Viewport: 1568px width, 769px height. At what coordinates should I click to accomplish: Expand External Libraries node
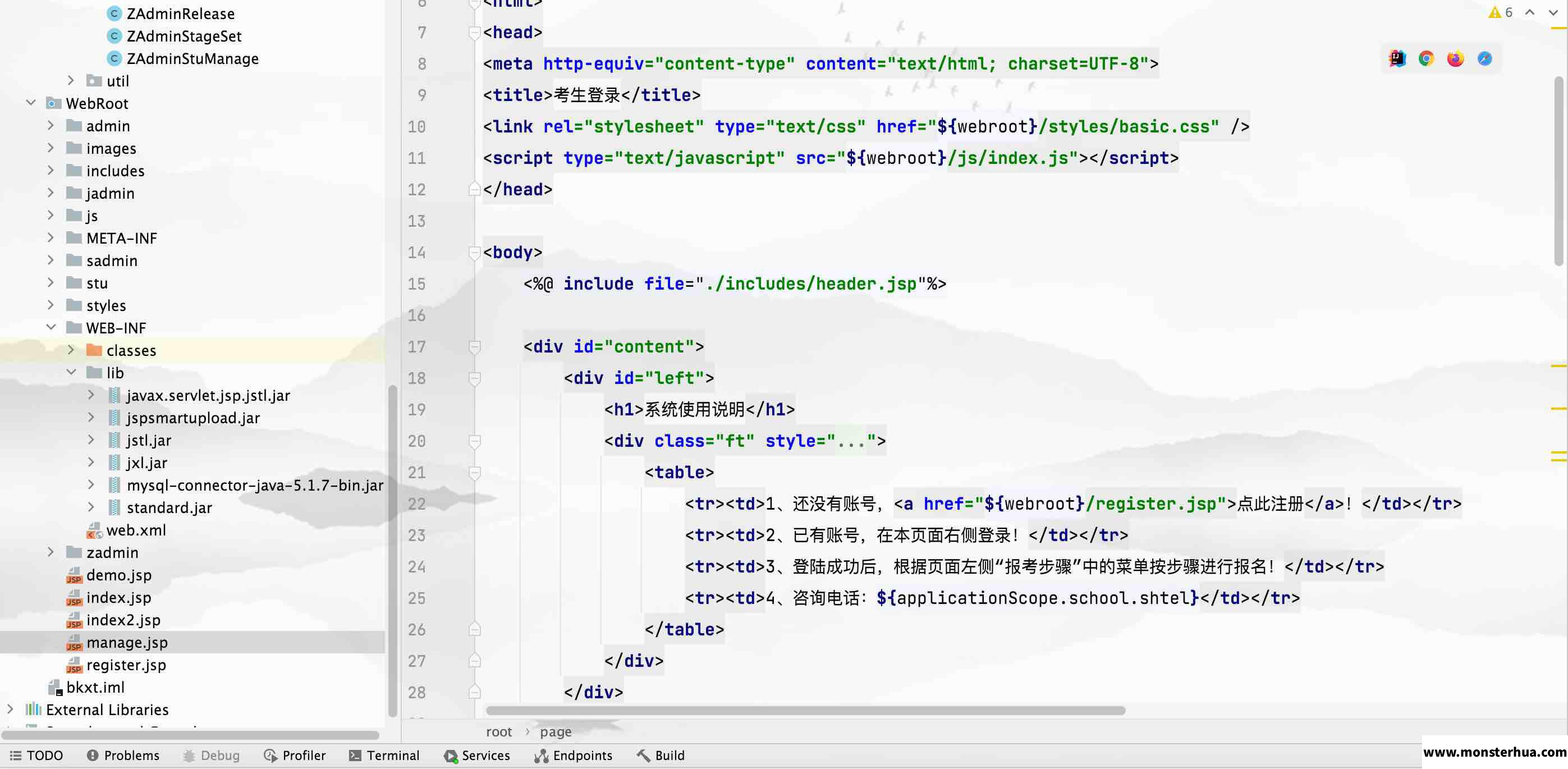(x=10, y=710)
